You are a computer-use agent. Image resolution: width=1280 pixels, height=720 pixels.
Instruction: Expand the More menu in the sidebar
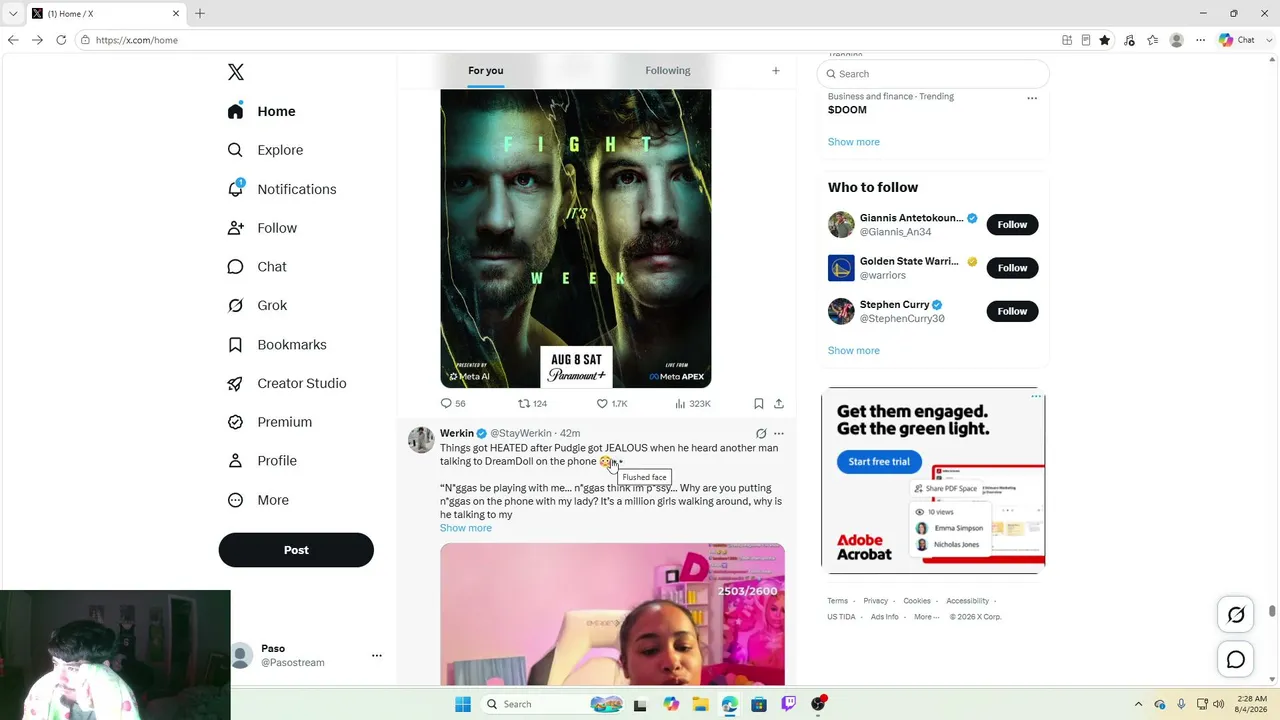click(x=258, y=500)
